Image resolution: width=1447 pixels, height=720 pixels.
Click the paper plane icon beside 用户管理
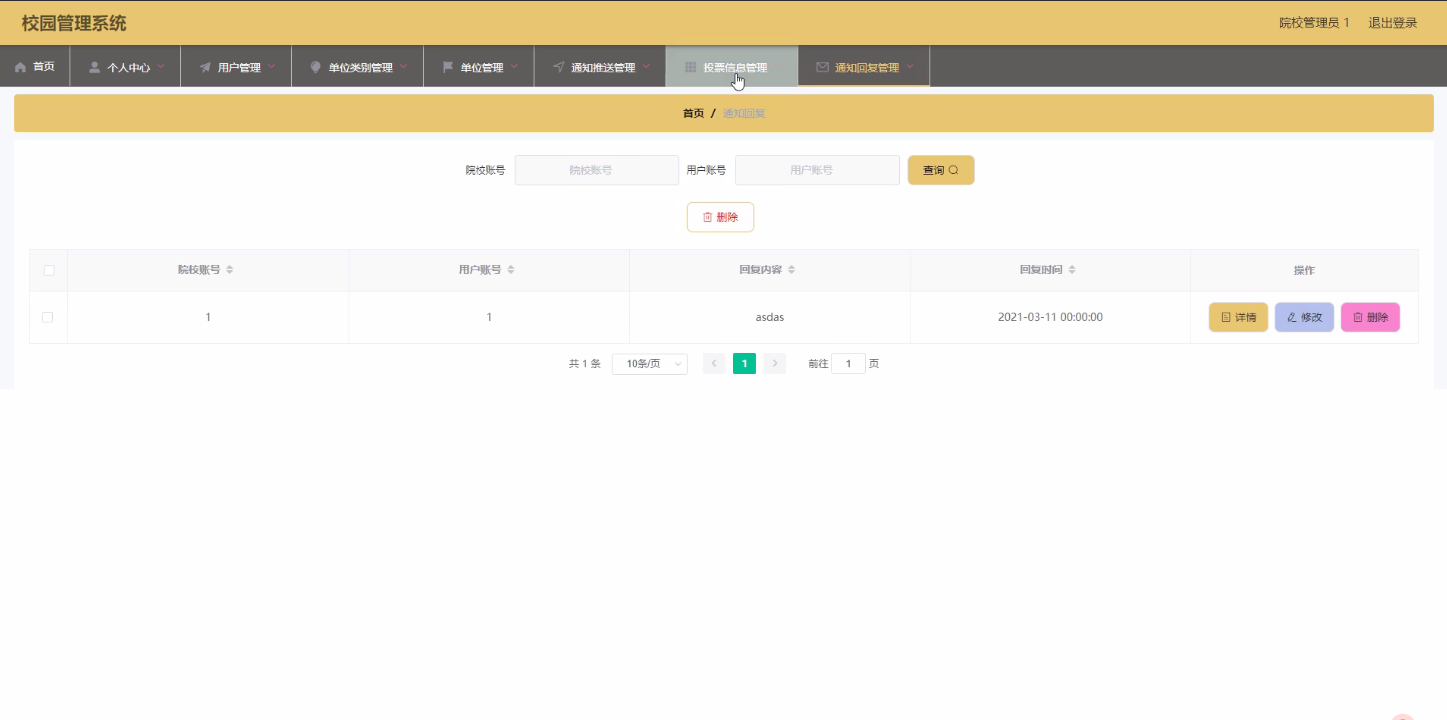click(x=205, y=67)
